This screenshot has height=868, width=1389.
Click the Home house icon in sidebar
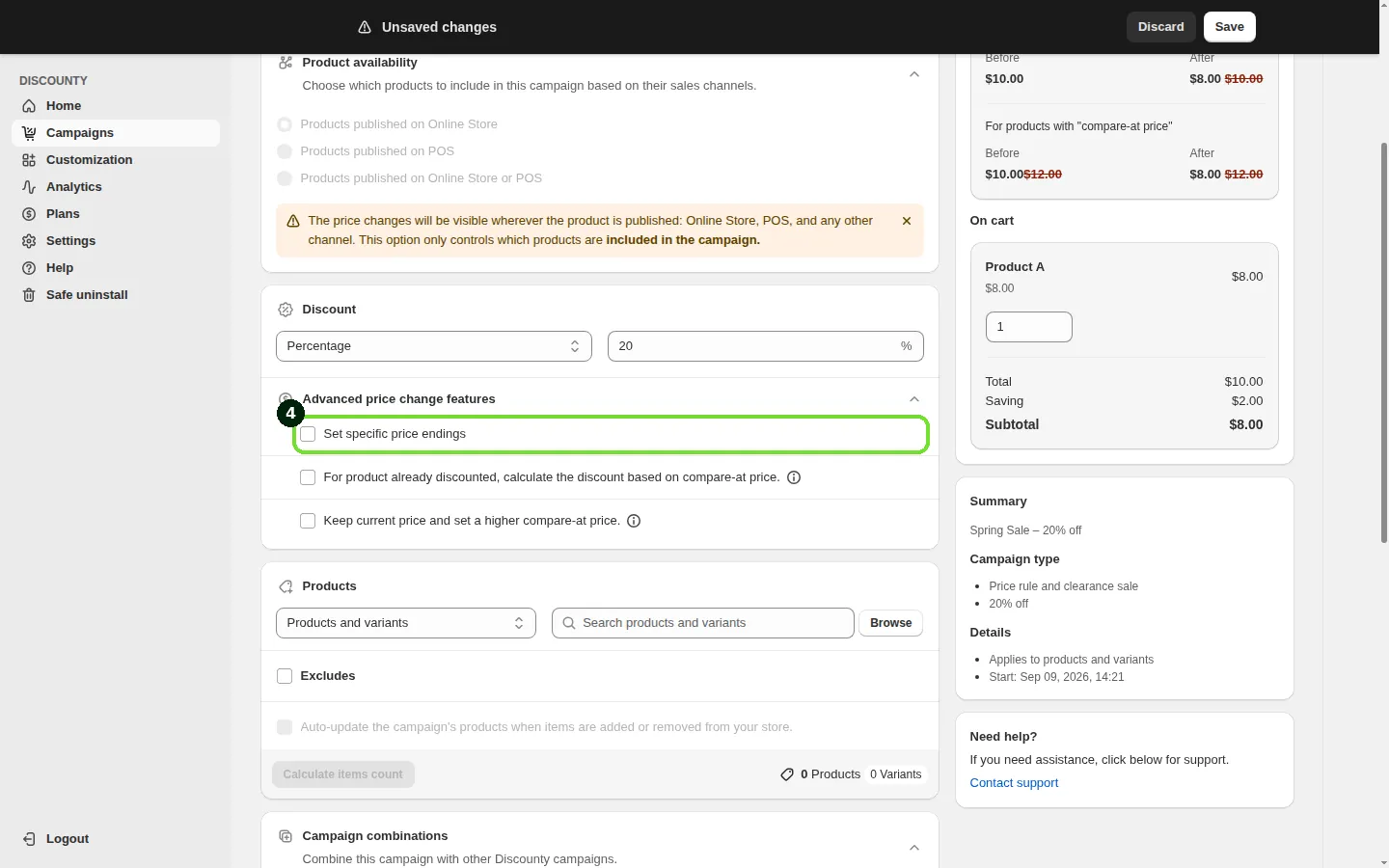[29, 106]
